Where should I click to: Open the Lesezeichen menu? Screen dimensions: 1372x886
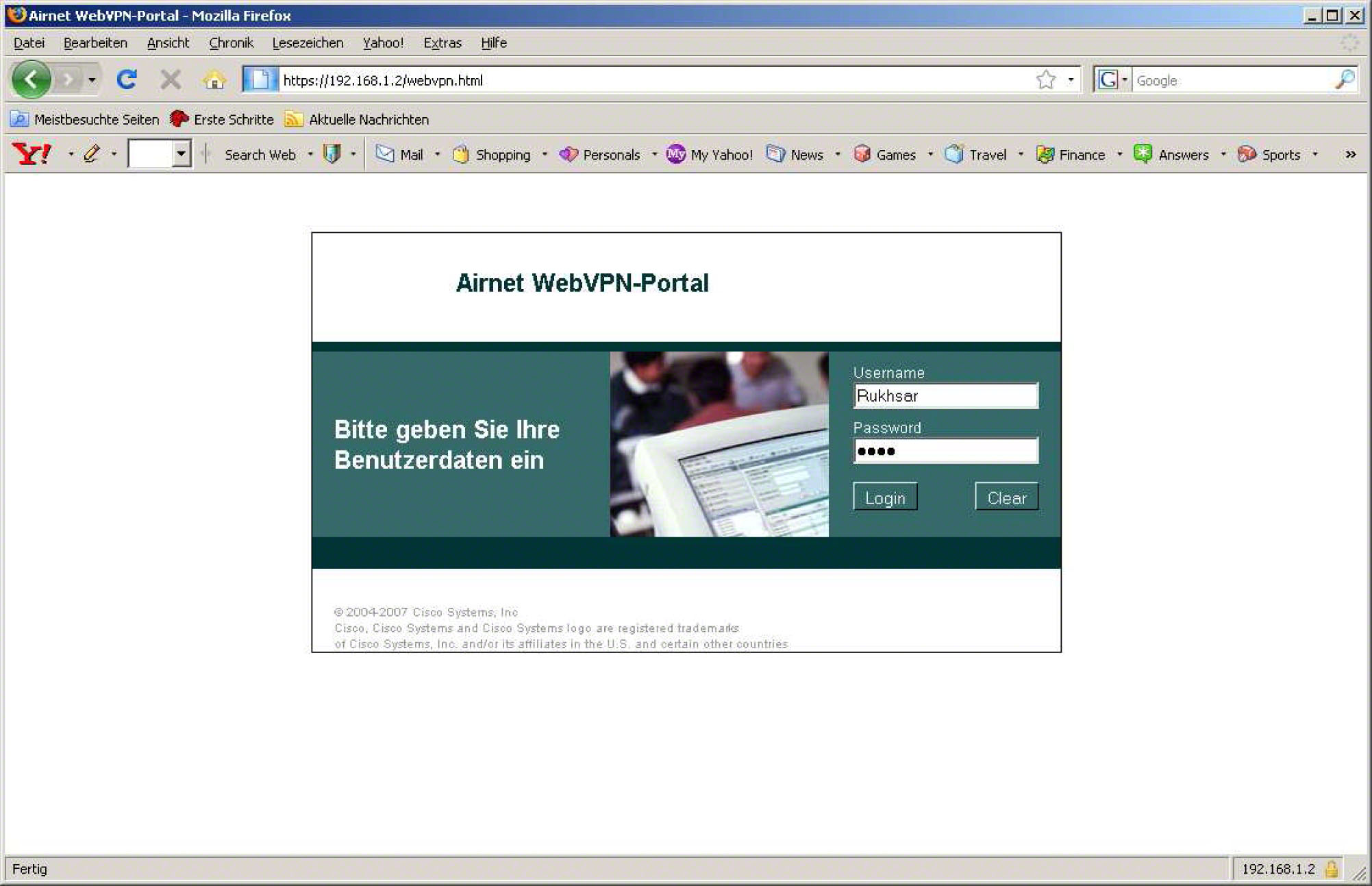click(x=308, y=42)
